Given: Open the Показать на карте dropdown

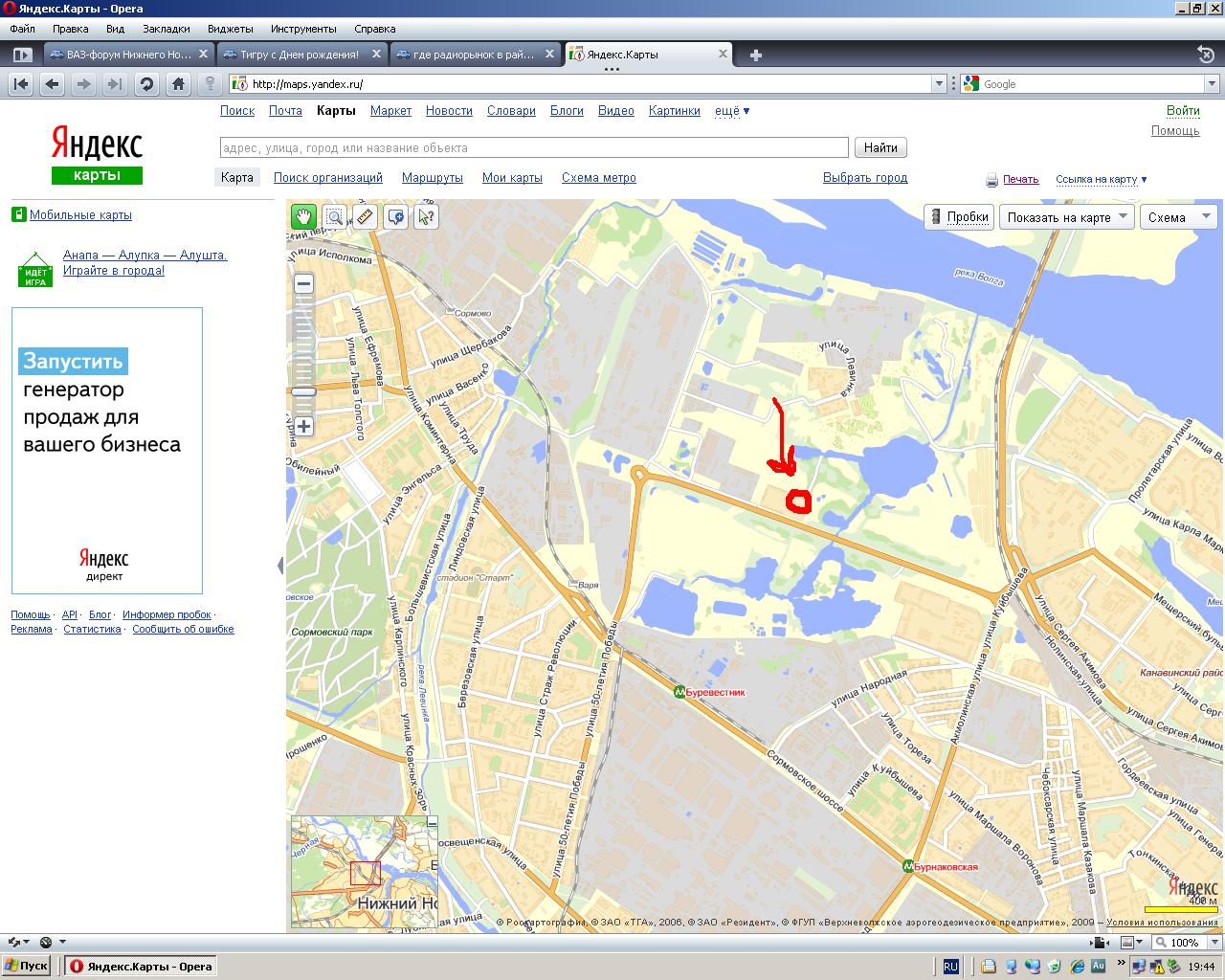Looking at the screenshot, I should pos(1066,217).
